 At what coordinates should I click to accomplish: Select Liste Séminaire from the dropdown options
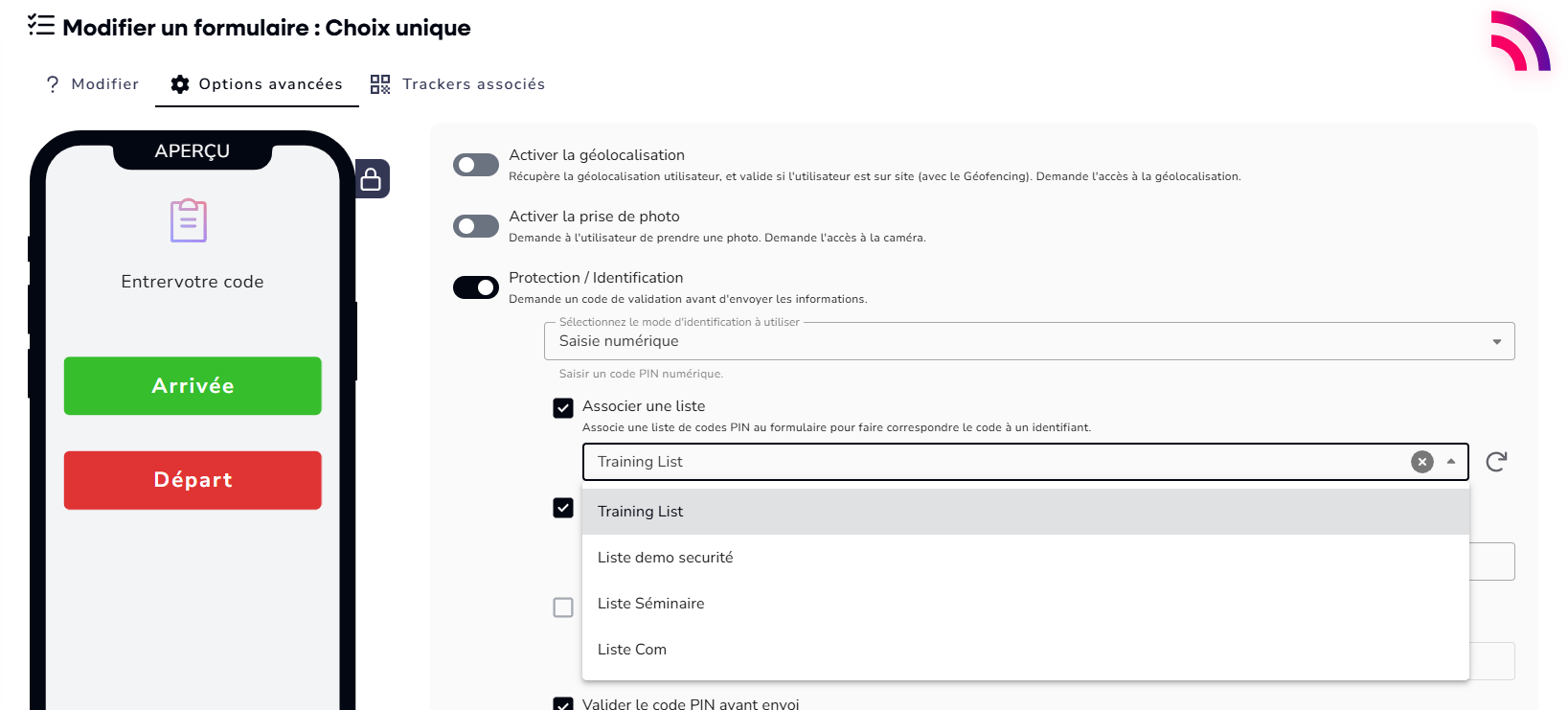coord(651,604)
